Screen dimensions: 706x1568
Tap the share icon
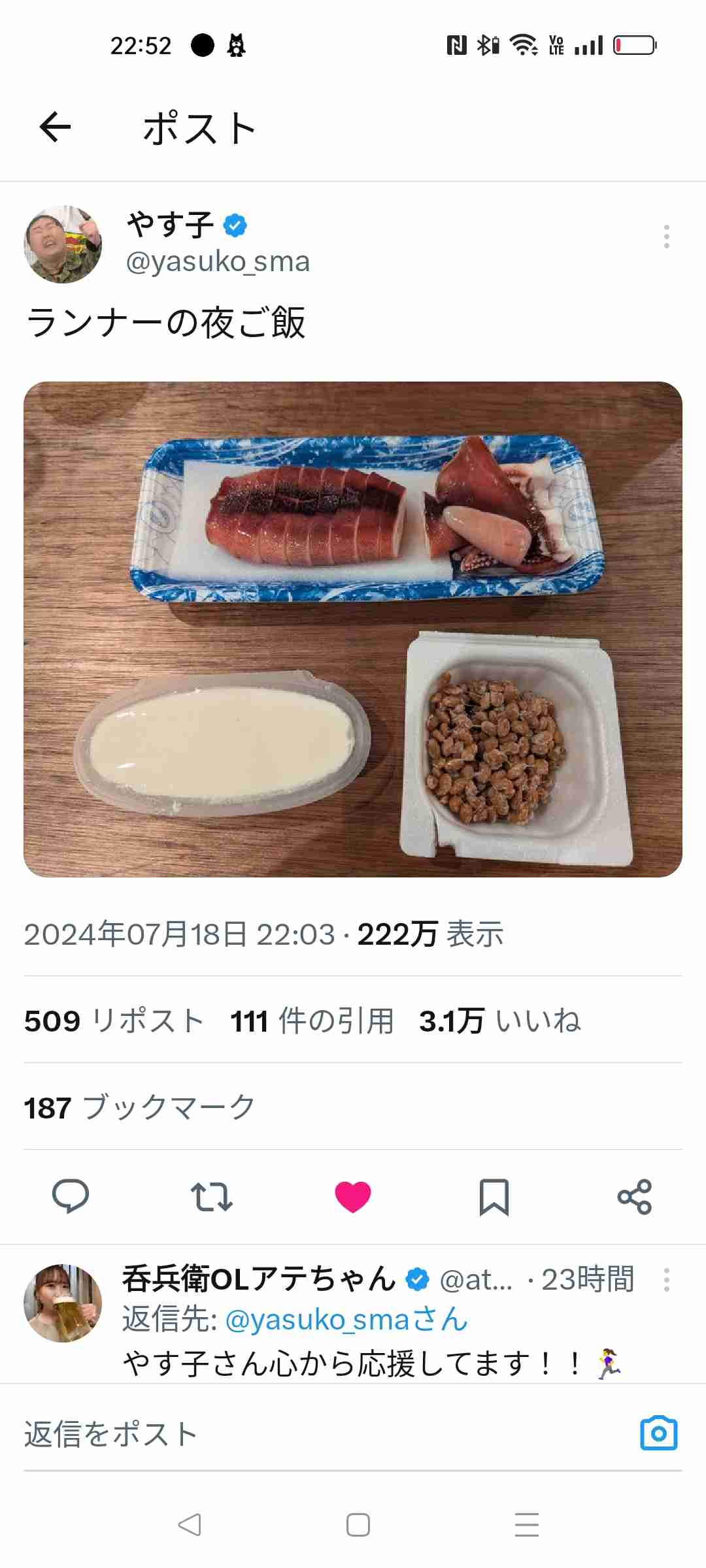point(635,1197)
